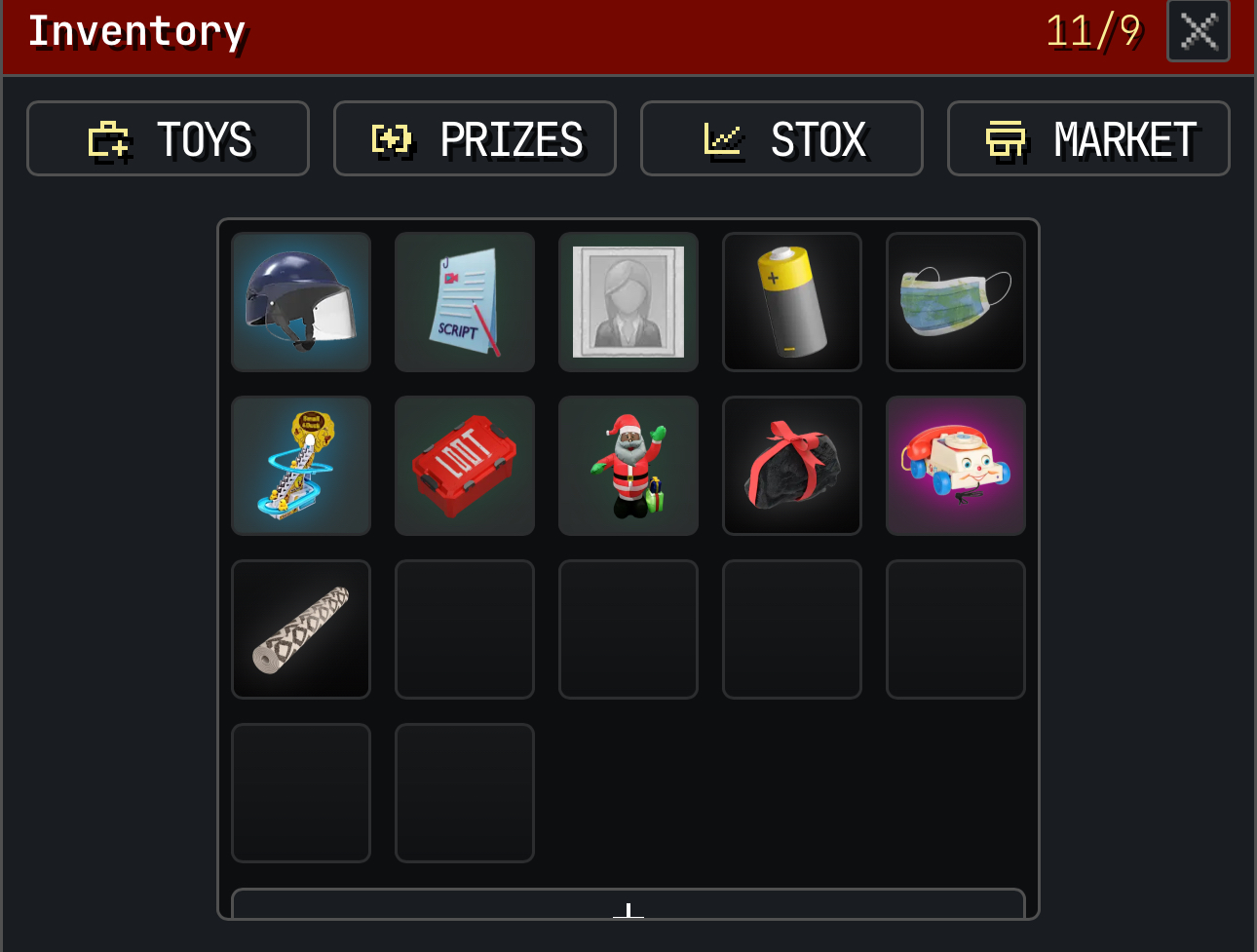Open the TOYS tab
1257x952 pixels.
pyautogui.click(x=168, y=138)
